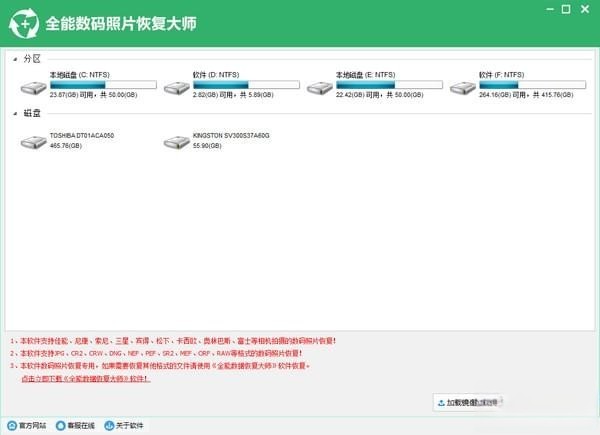Click the TOSHIBA DT01ACA050 disk name
The width and height of the screenshot is (600, 435).
tap(82, 135)
